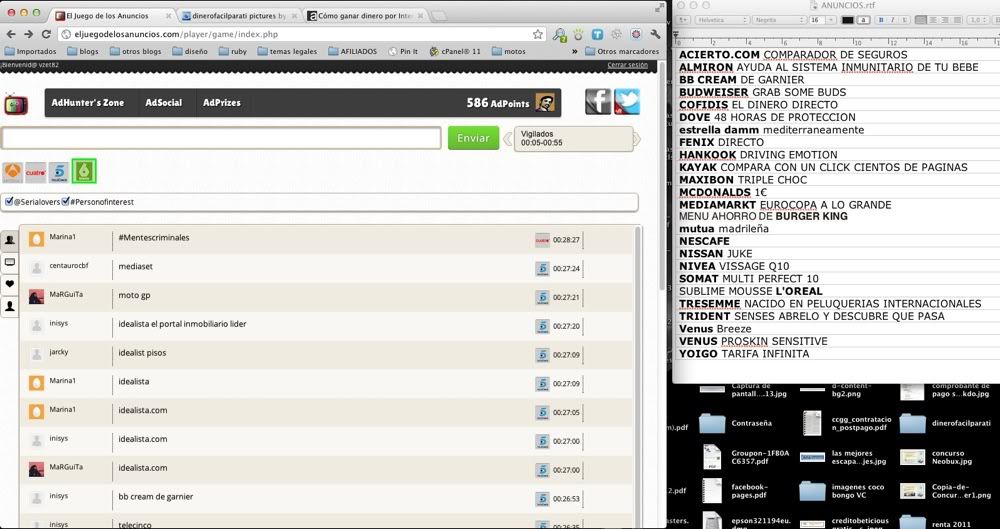
Task: Open the AdSocial menu item
Action: (163, 103)
